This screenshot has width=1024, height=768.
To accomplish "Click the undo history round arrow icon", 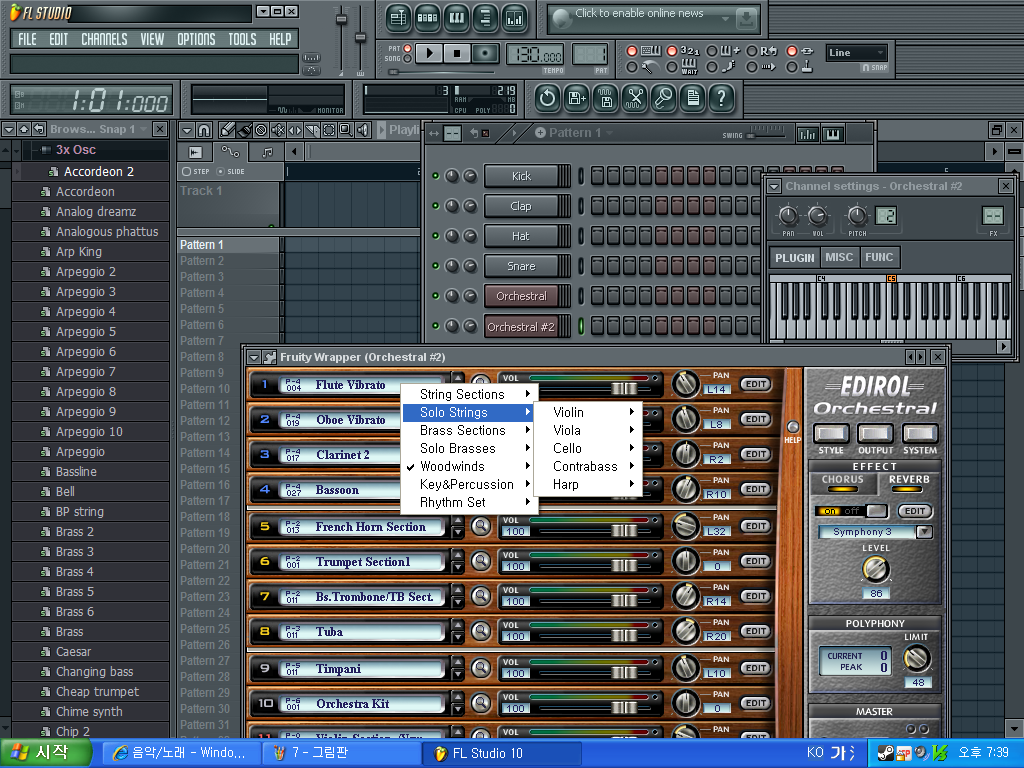I will pyautogui.click(x=547, y=98).
